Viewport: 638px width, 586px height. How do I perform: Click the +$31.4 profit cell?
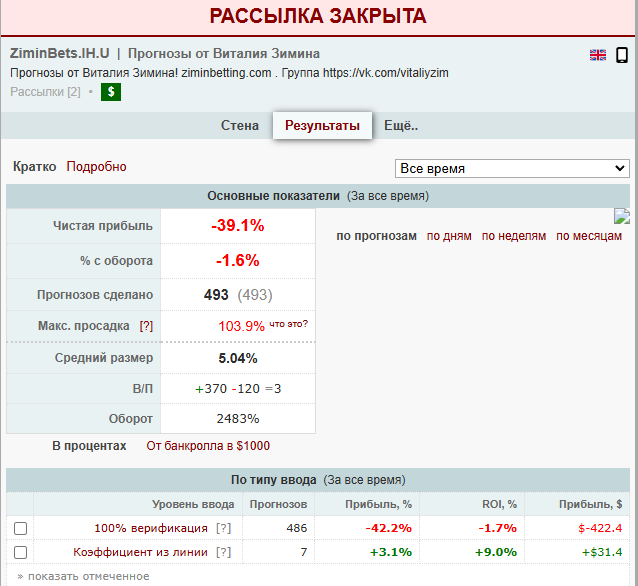pos(602,552)
